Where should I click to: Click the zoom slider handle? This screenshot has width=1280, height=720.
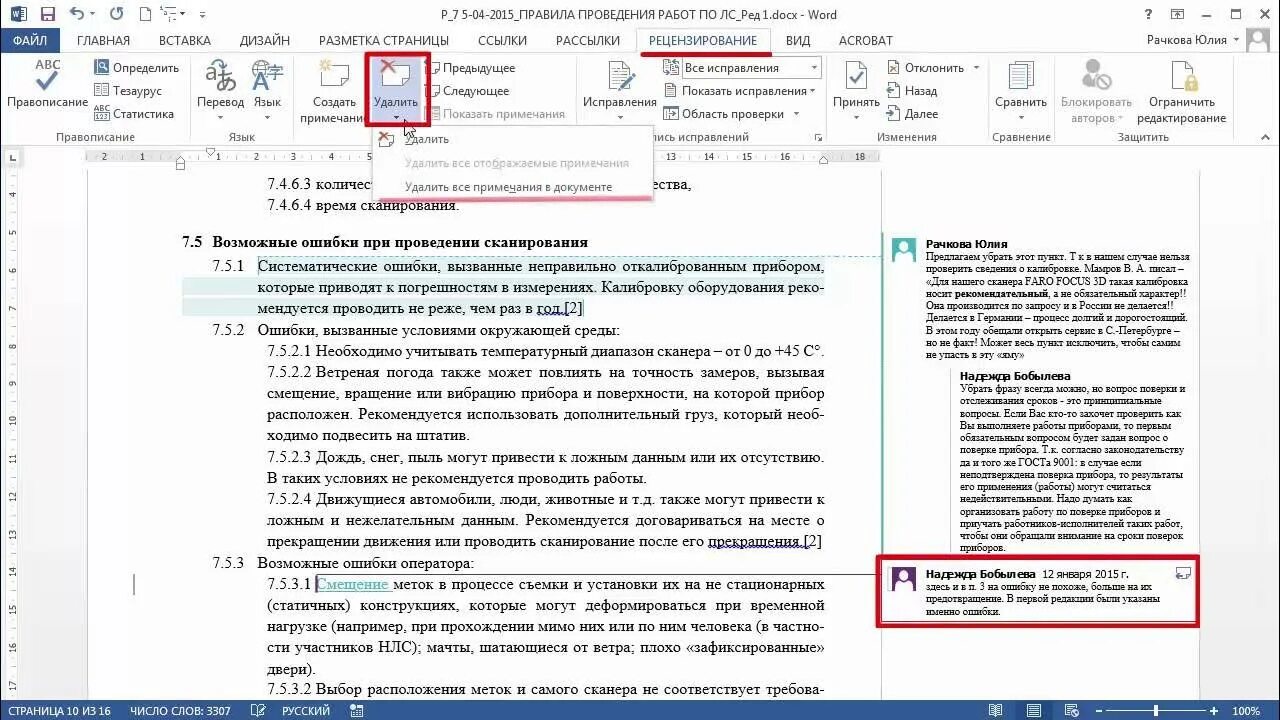point(1156,711)
